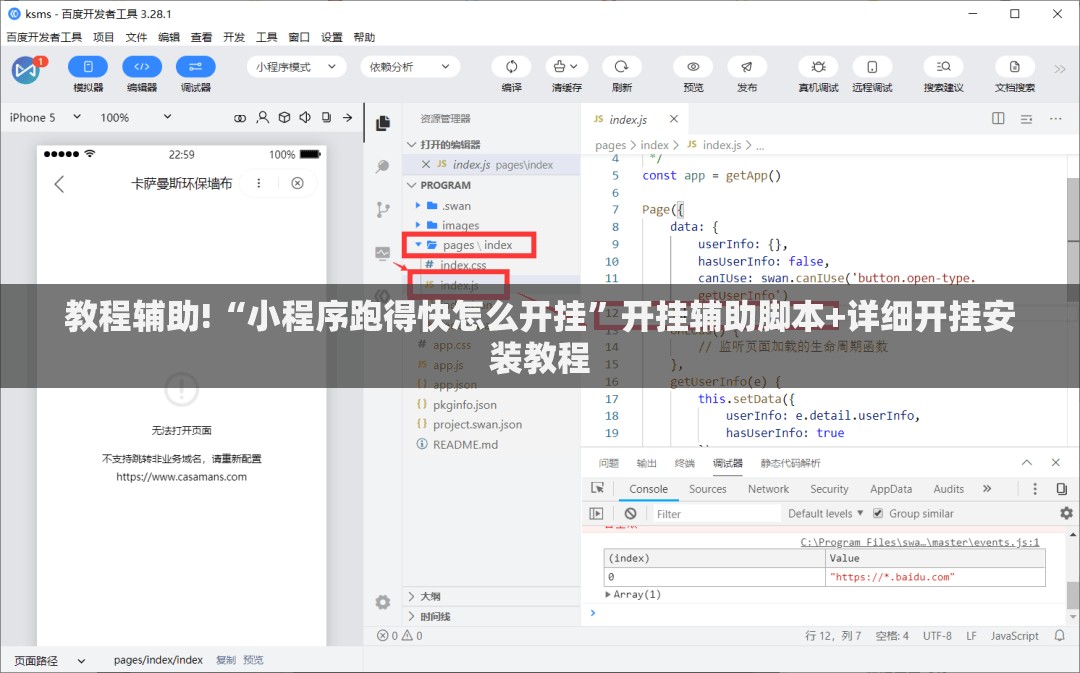Switch to the 终端 terminal panel tab
This screenshot has width=1080, height=673.
pyautogui.click(x=684, y=464)
